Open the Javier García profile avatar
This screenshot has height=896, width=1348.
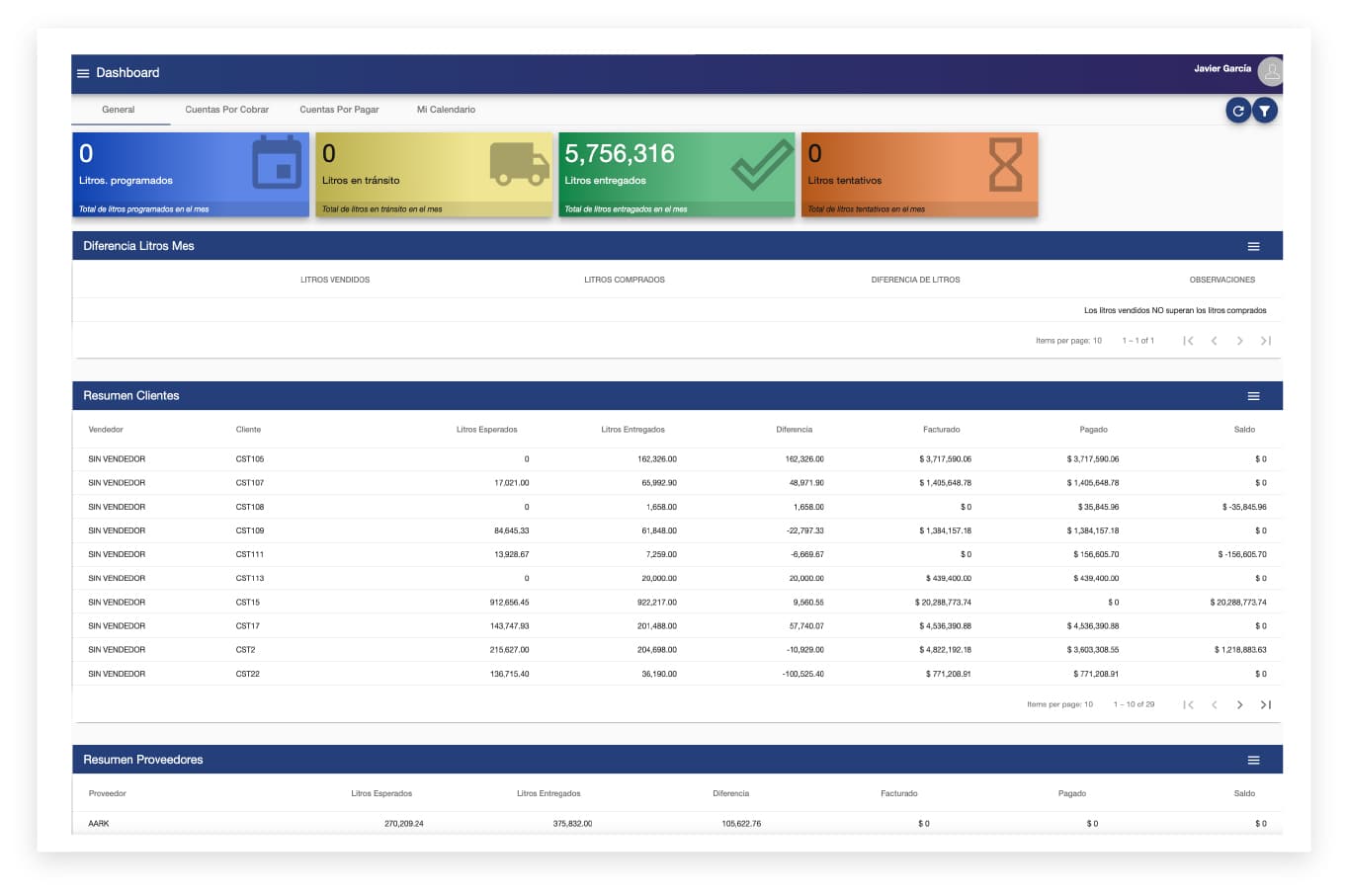click(x=1271, y=70)
